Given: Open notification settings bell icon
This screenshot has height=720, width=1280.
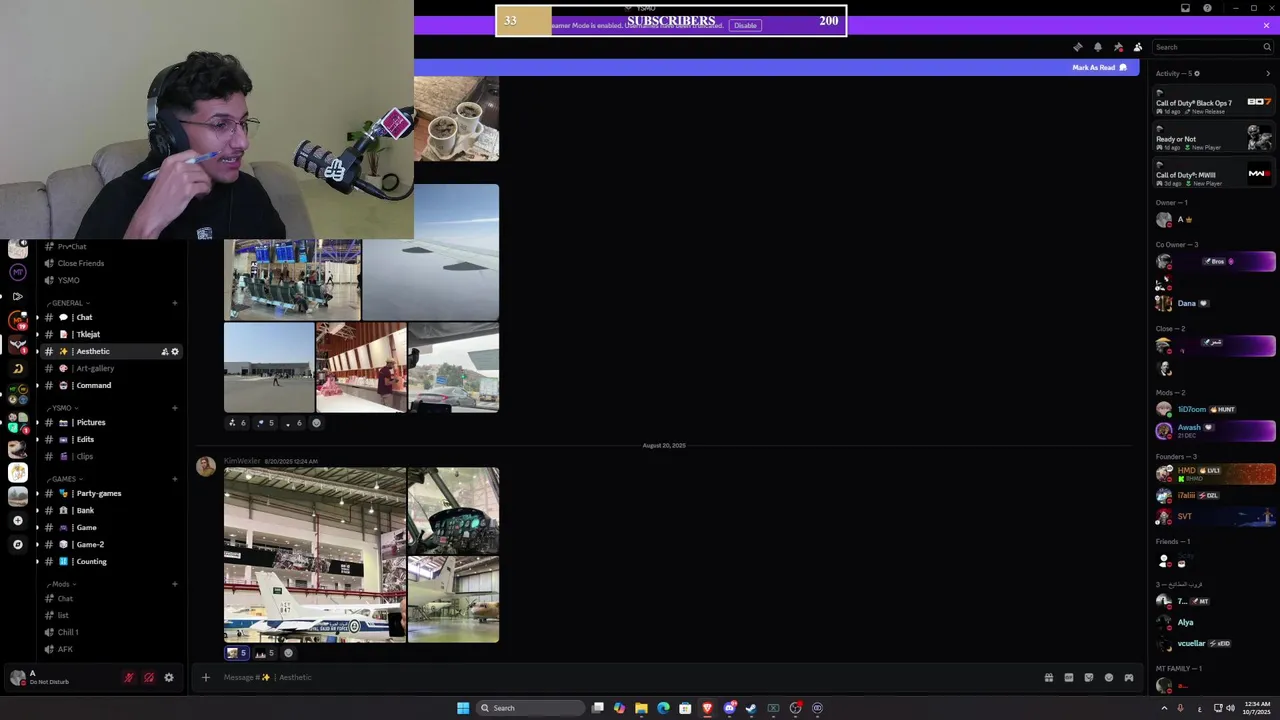Looking at the screenshot, I should 1098,47.
